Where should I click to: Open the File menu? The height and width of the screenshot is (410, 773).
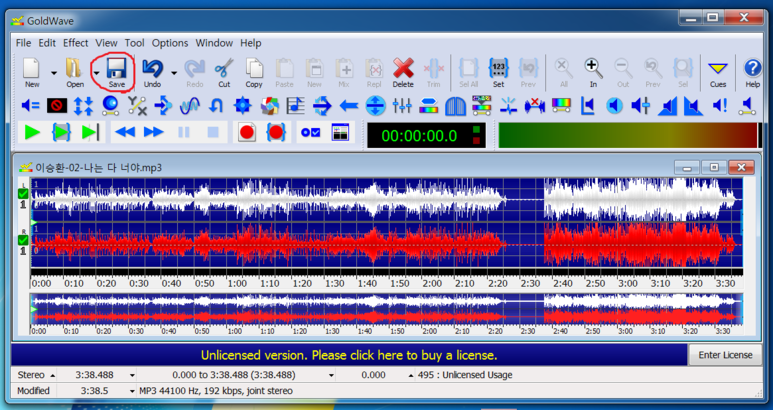23,43
